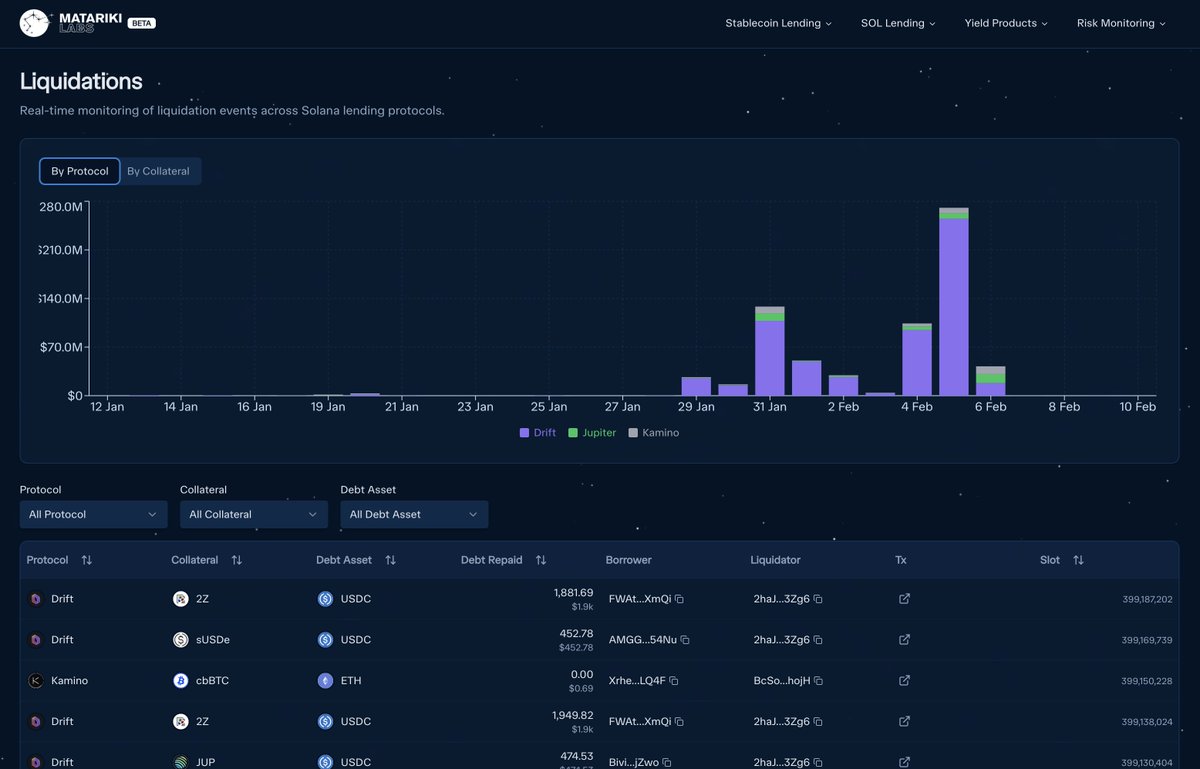The height and width of the screenshot is (769, 1200).
Task: Sort table by Protocol column
Action: (86, 560)
